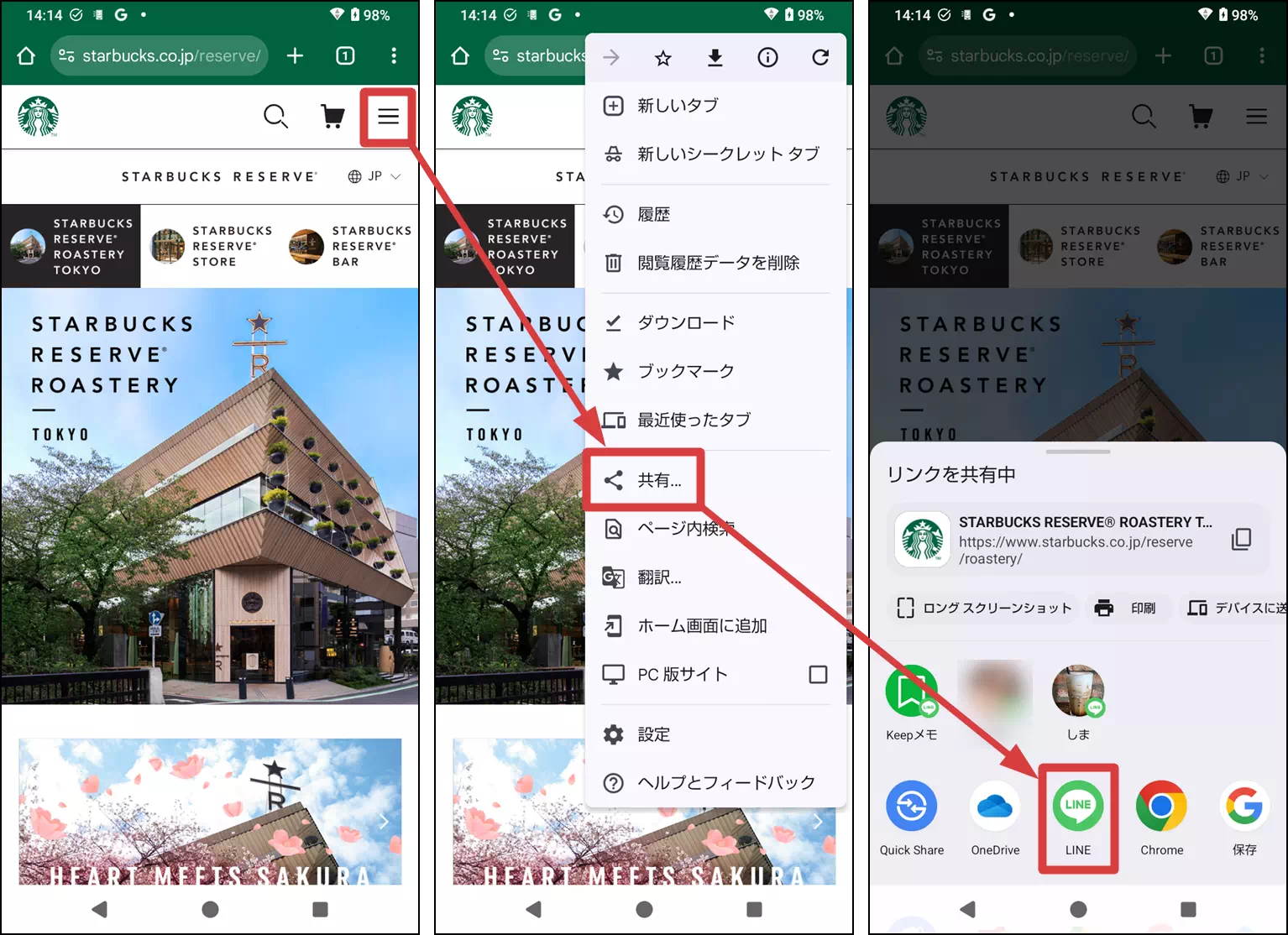
Task: Toggle the PC 版サイト checkbox
Action: (x=818, y=675)
